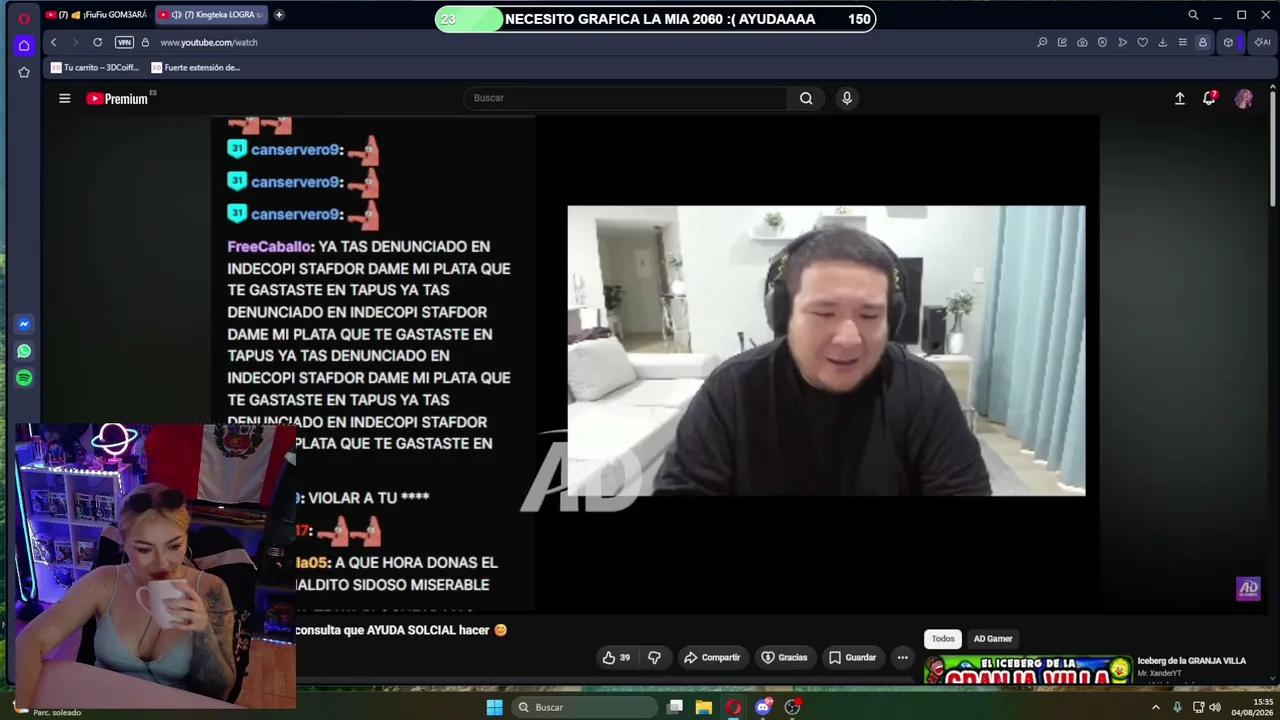Open the Iceberg de la GRANJA VILLA title
The width and height of the screenshot is (1280, 720).
(x=1192, y=661)
